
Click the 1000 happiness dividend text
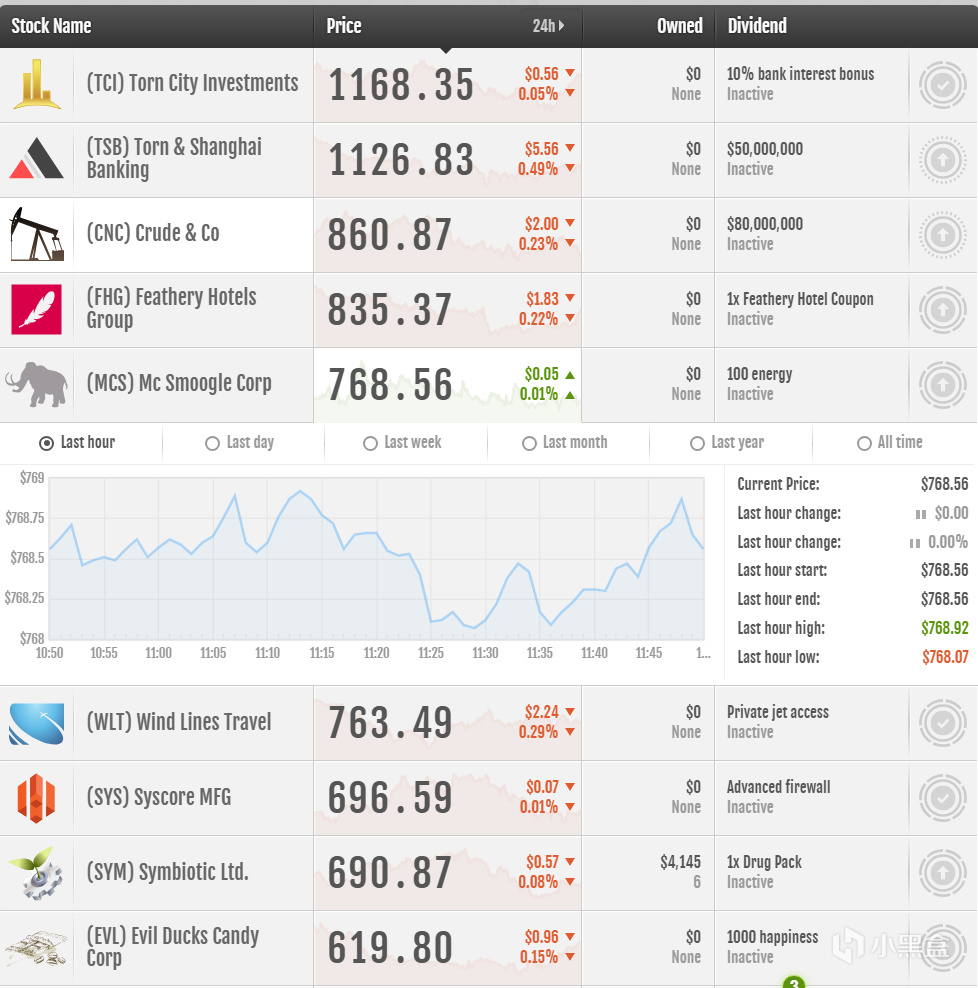point(773,937)
